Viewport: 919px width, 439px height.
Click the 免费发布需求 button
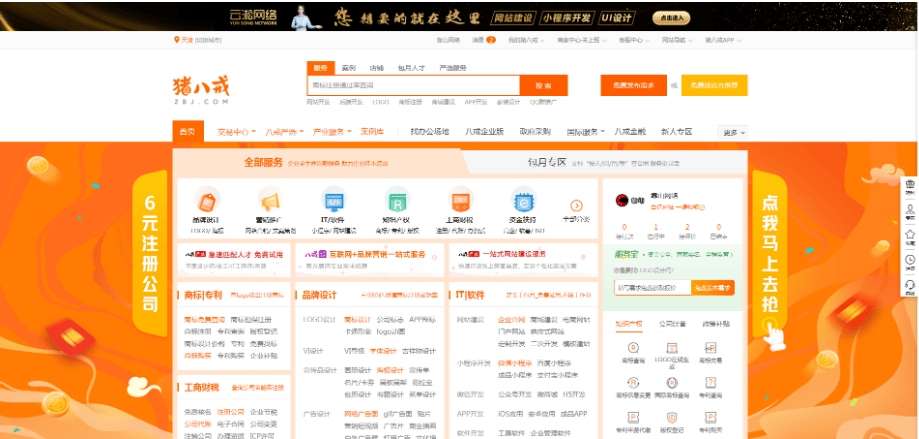point(633,86)
